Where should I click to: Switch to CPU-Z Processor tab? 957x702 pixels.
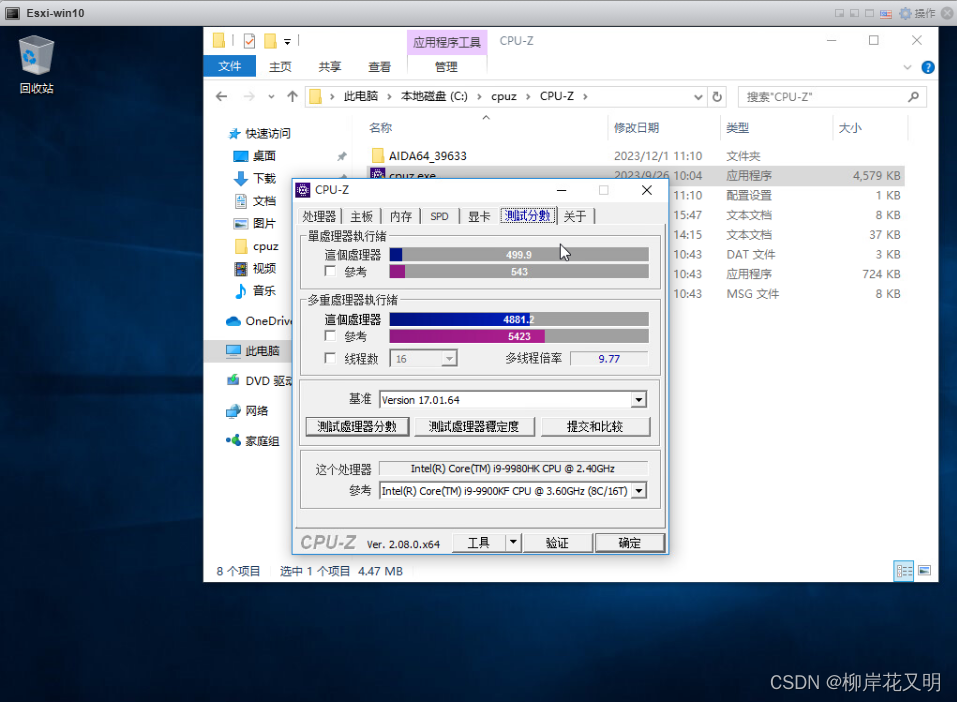319,216
